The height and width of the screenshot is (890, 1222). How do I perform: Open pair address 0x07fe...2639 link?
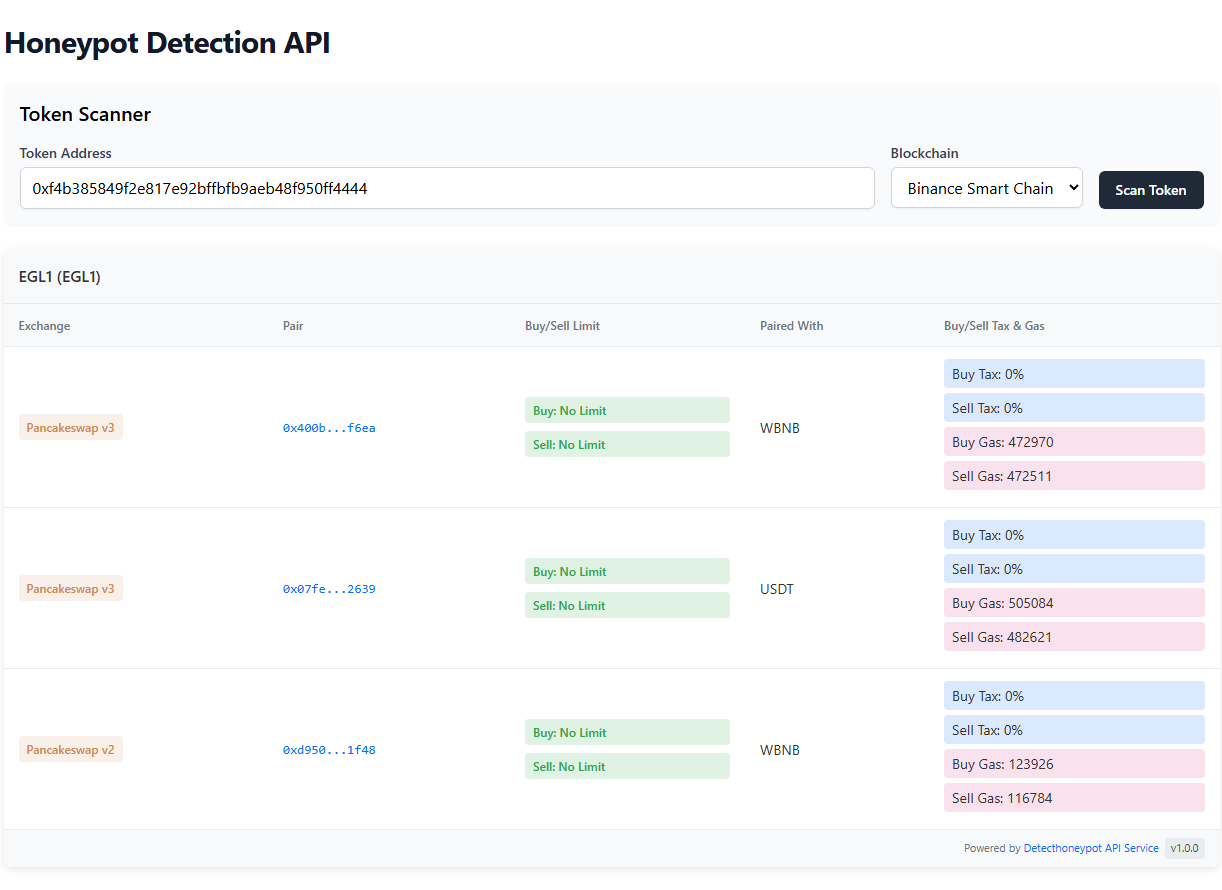(x=329, y=589)
